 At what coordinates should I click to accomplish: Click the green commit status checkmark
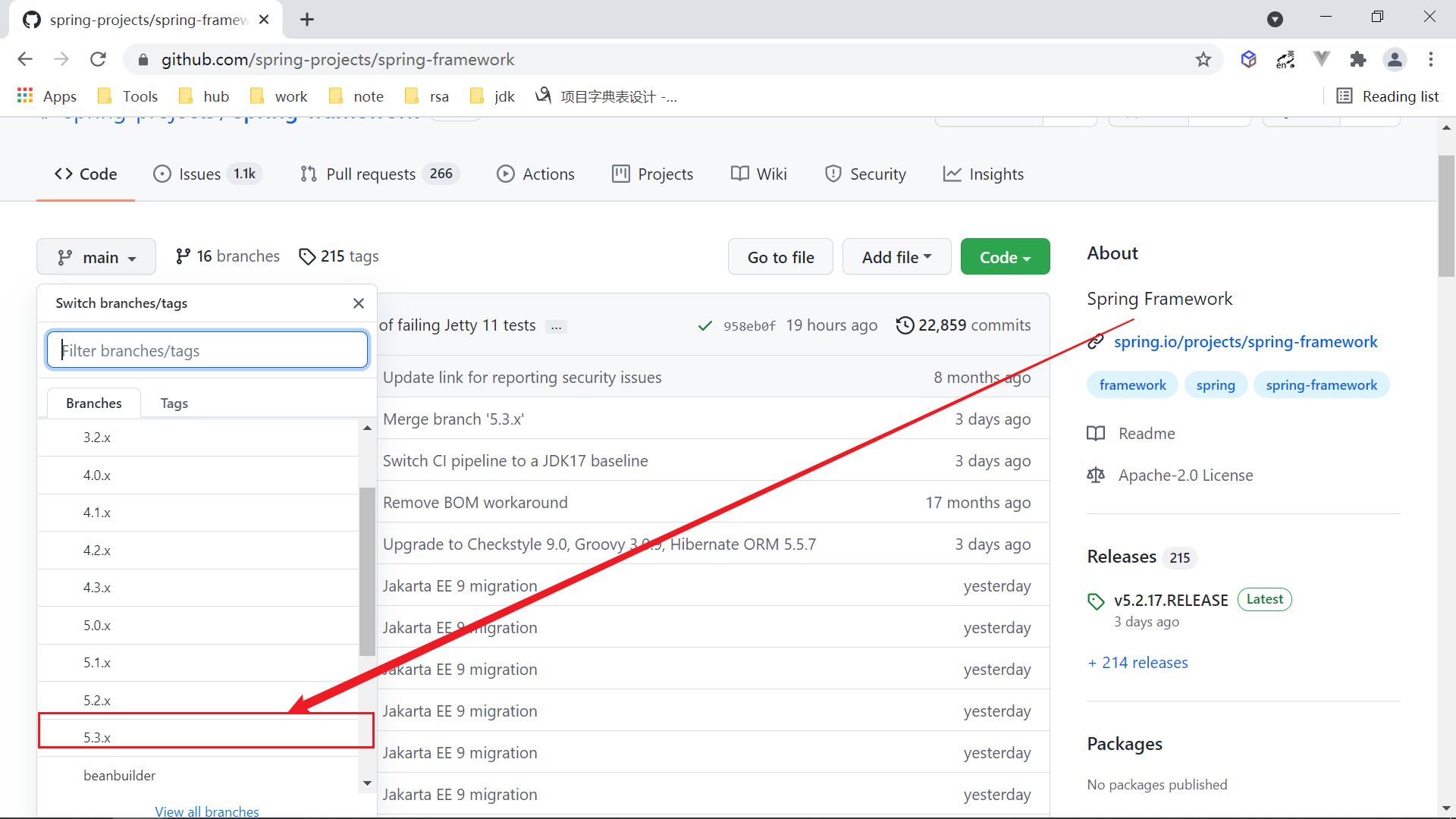(704, 326)
